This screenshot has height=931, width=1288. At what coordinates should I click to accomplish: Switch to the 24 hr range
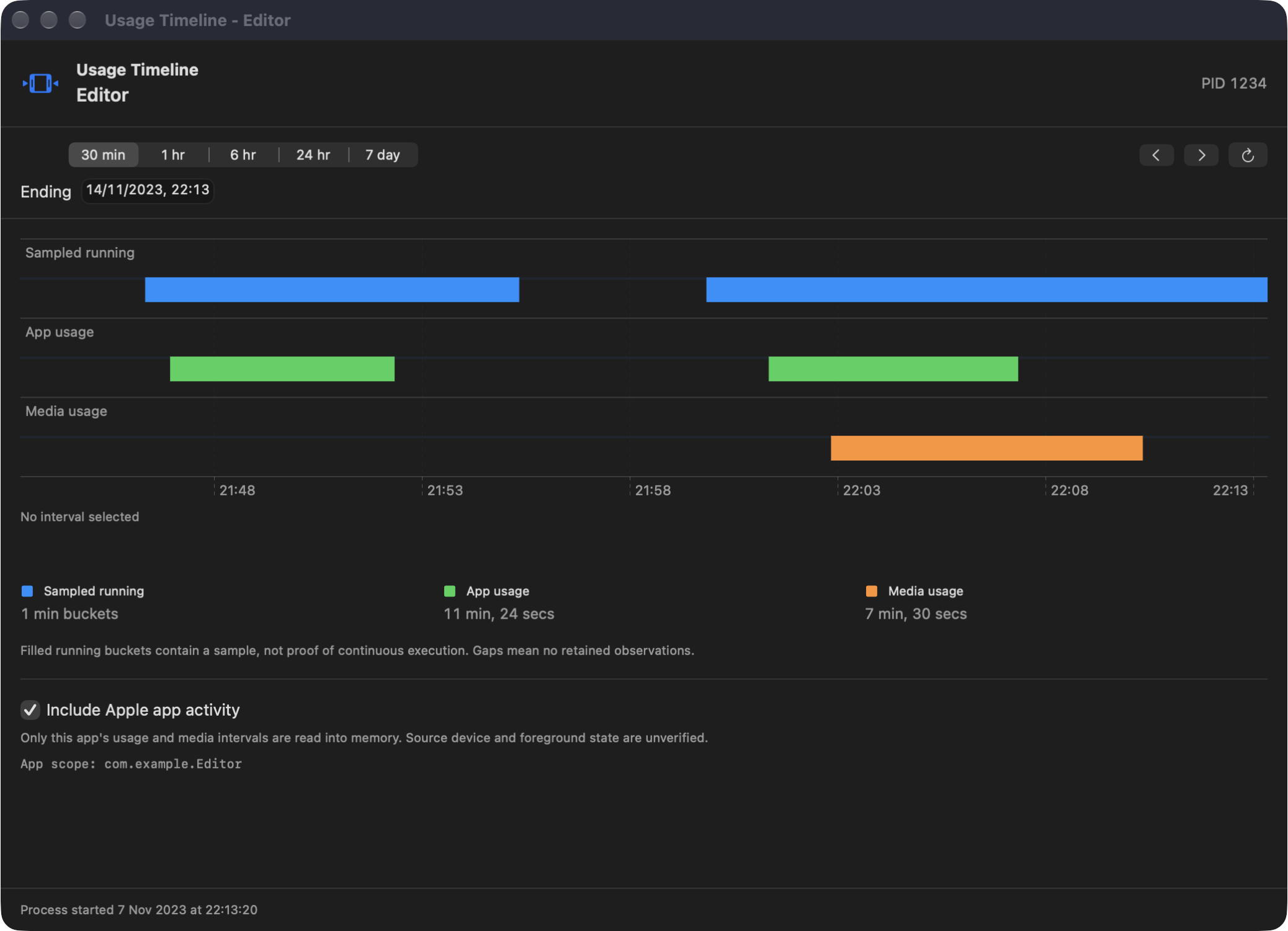pyautogui.click(x=313, y=155)
